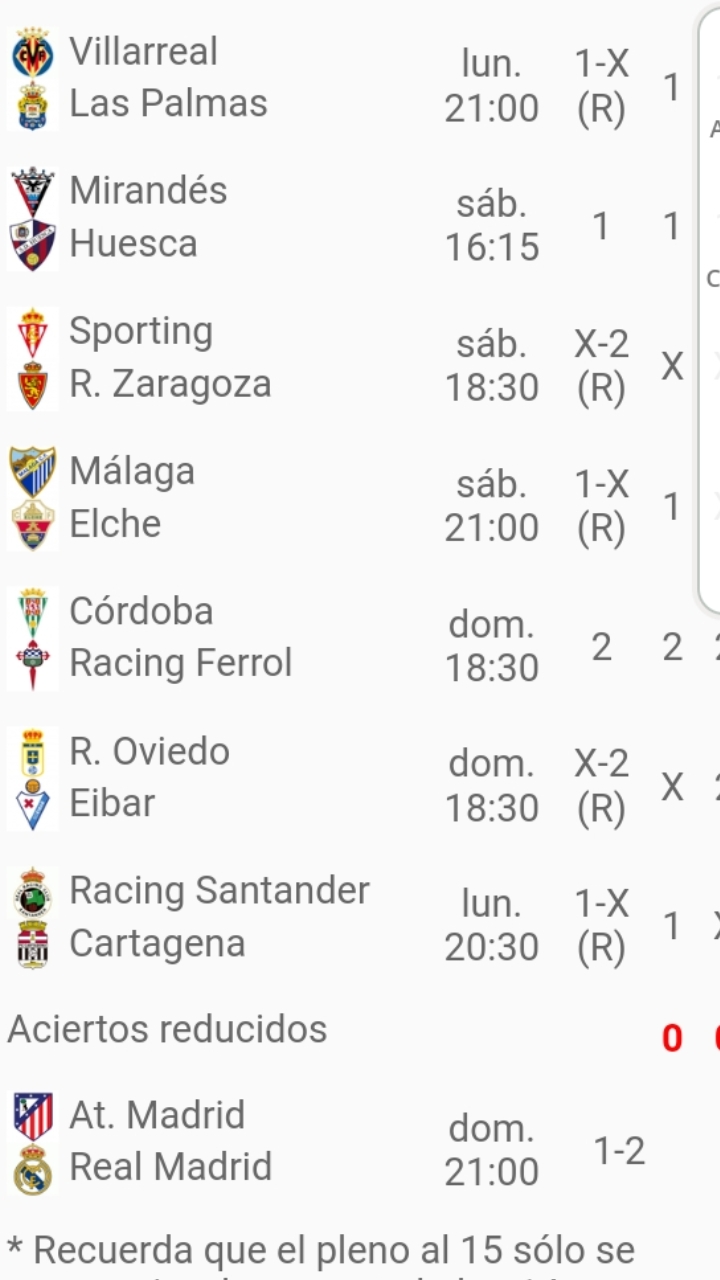Select the Racing Ferrol team name
The width and height of the screenshot is (720, 1280).
pos(181,663)
